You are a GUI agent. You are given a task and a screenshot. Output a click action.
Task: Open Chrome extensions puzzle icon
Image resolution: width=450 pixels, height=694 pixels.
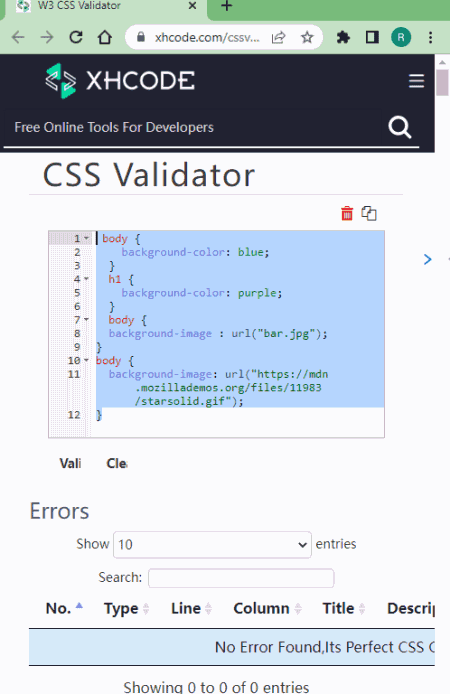click(343, 38)
